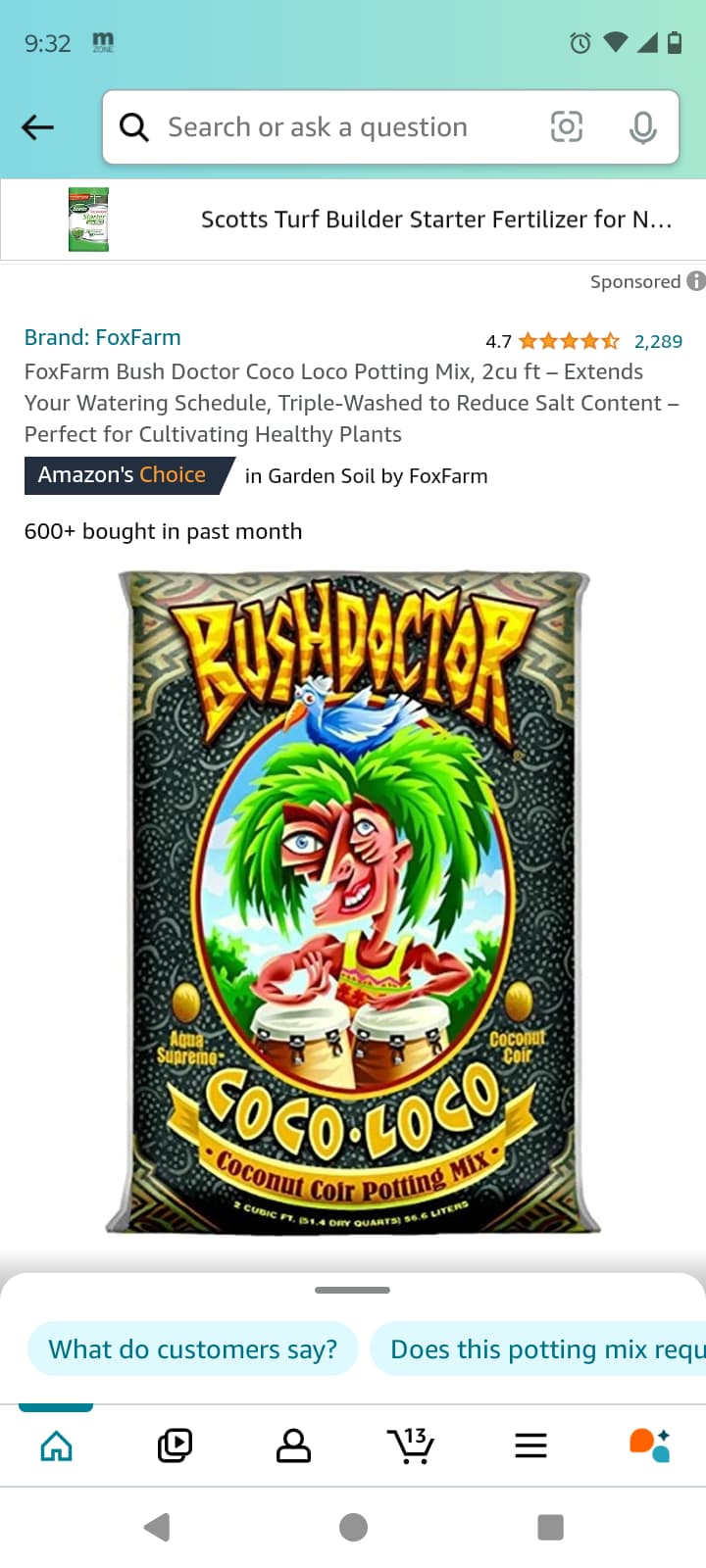Open the shopping cart with 13 items
Viewport: 706px width, 1568px height.
(411, 1445)
